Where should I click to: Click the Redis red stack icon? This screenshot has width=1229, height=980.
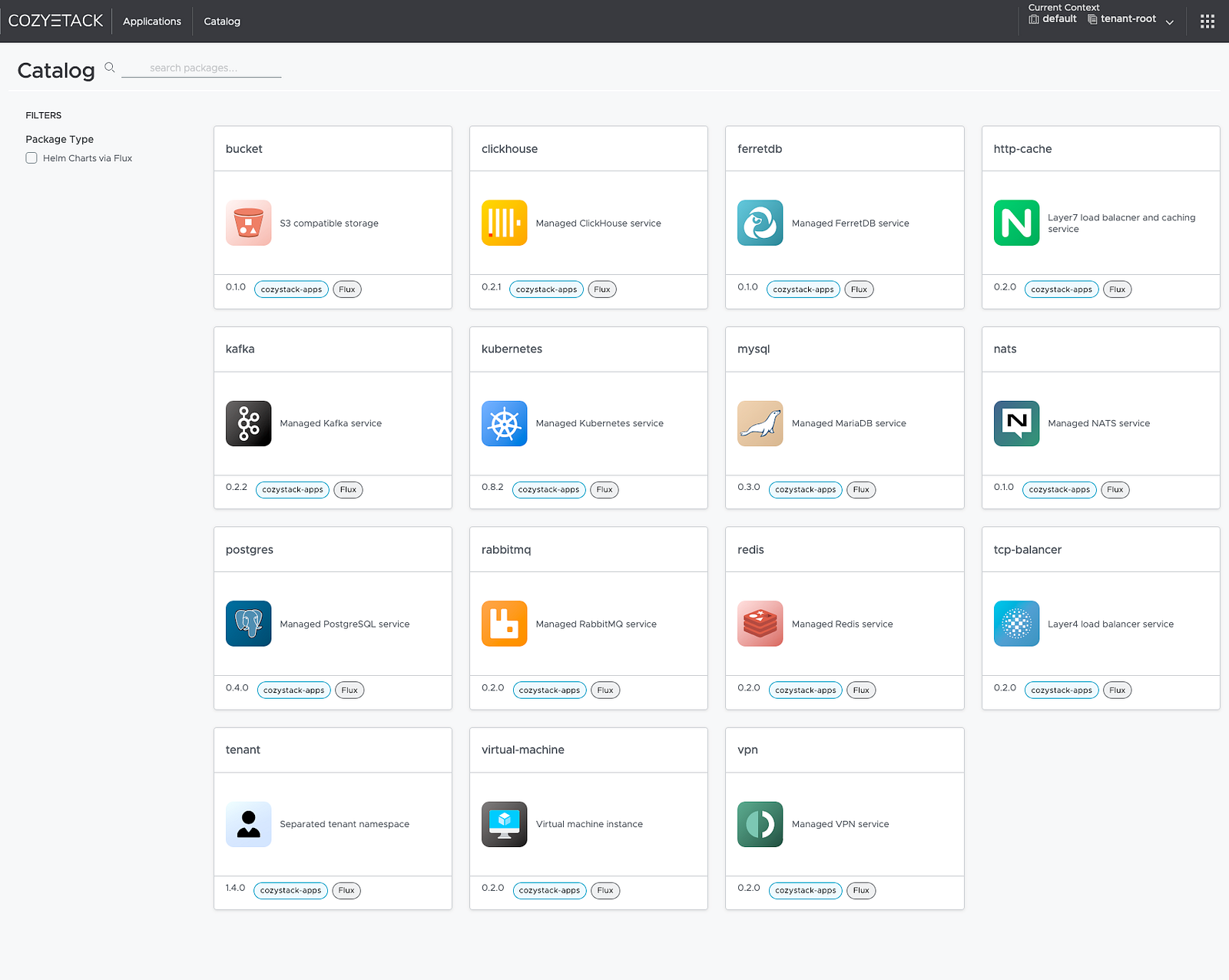tap(760, 624)
